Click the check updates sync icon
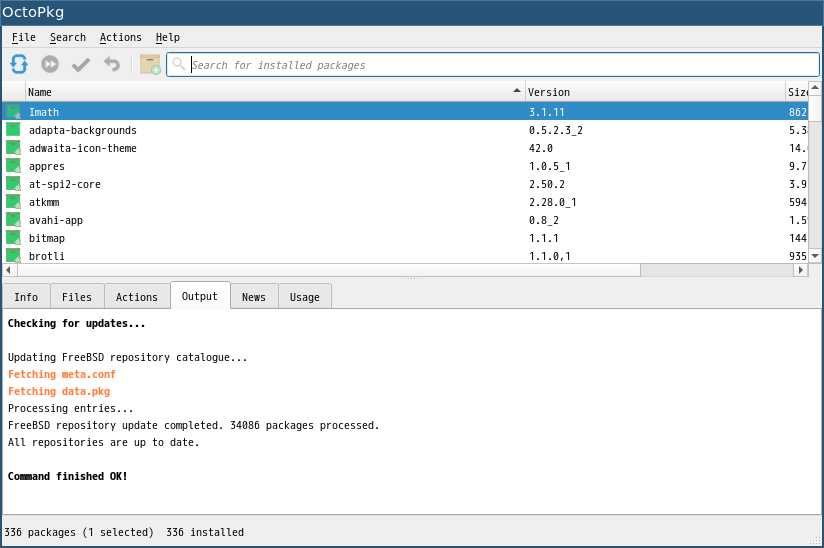Viewport: 824px width, 548px height. pyautogui.click(x=19, y=65)
